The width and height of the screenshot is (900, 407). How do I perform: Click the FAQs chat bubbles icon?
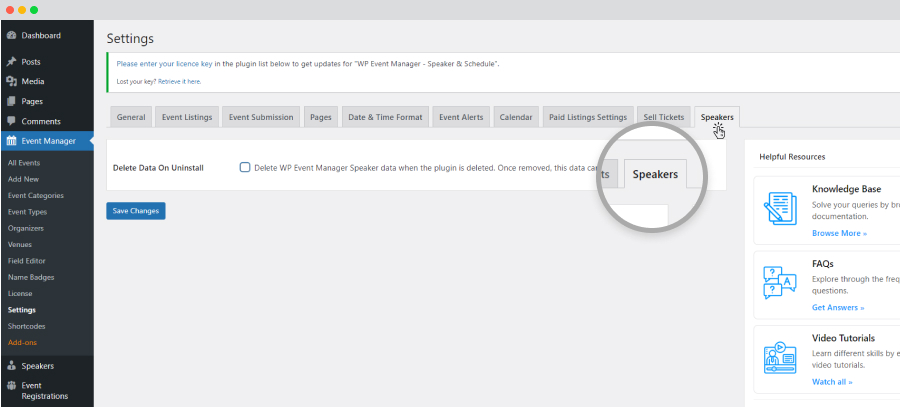780,283
